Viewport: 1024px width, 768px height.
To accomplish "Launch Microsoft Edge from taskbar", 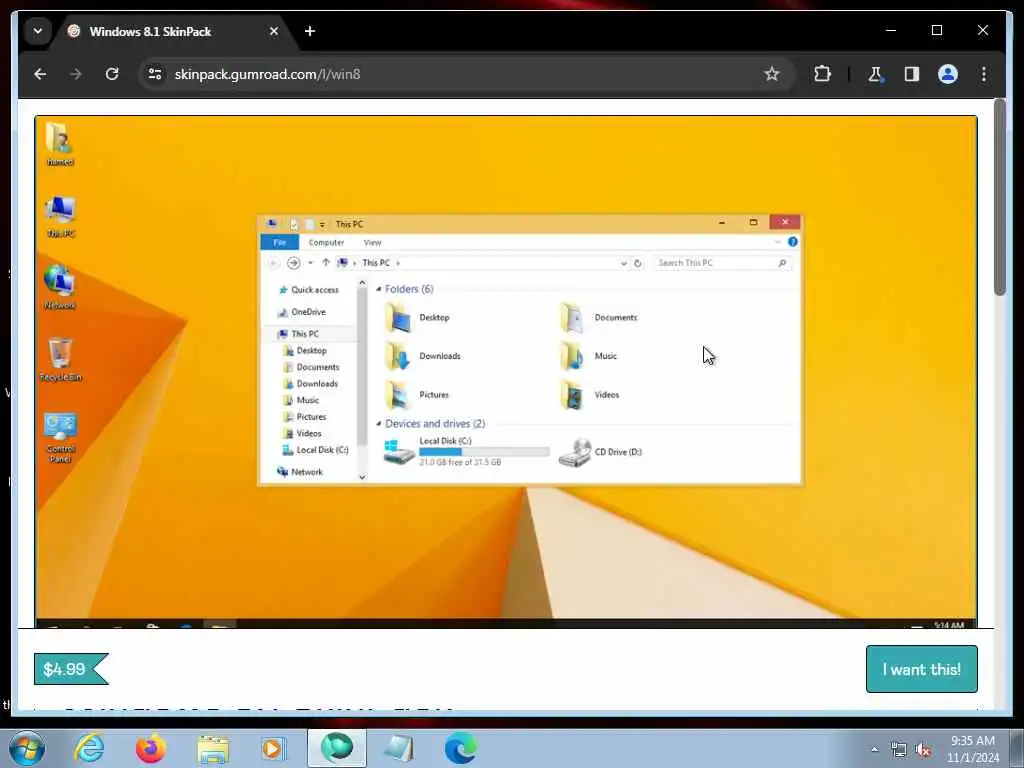I will click(x=460, y=748).
